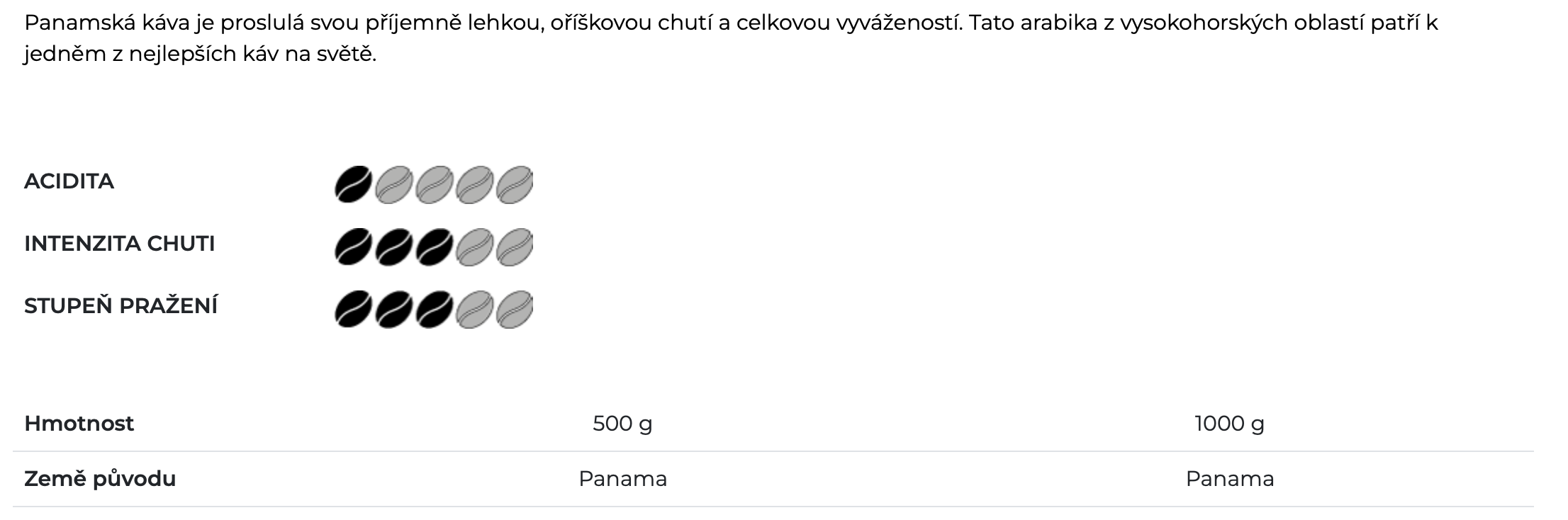Click the fourth gray Stupeň pražení bean
Screen dimensions: 1568x520
point(474,309)
